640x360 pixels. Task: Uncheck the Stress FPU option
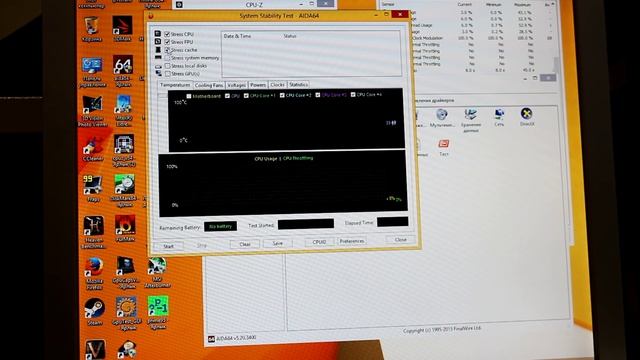(167, 42)
